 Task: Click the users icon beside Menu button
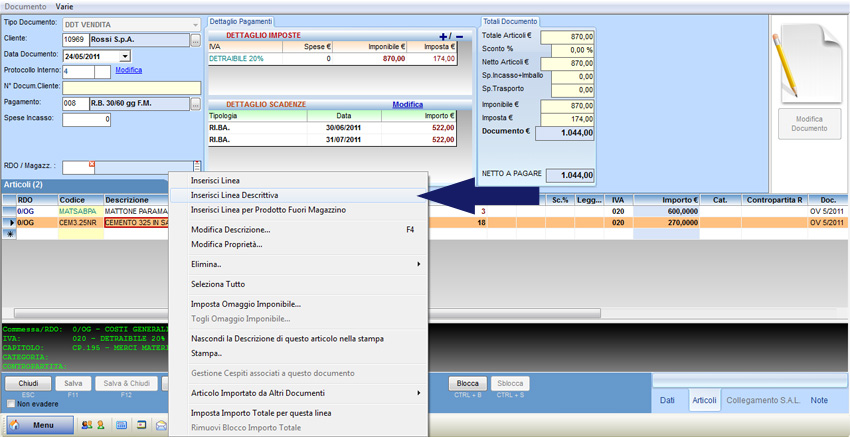[x=85, y=425]
